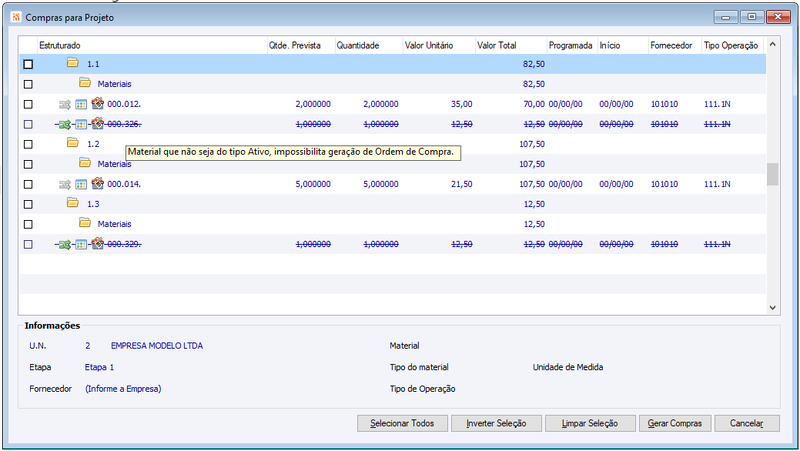Click Gerar Compras to generate purchases

[x=675, y=423]
